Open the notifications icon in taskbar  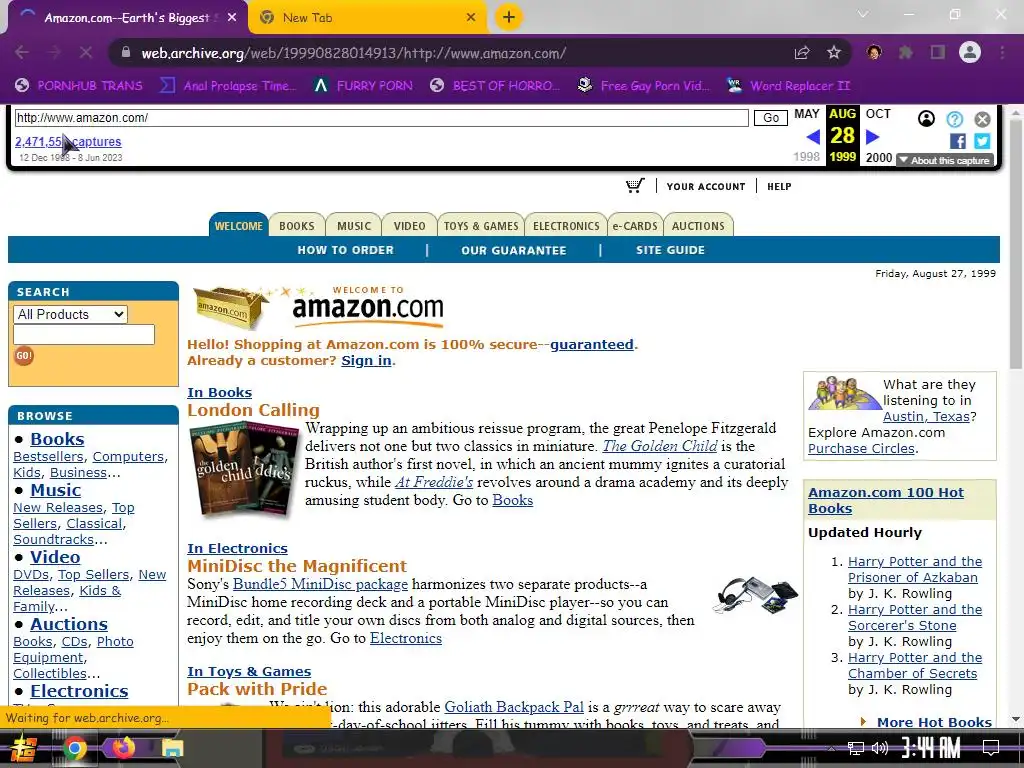(x=991, y=748)
